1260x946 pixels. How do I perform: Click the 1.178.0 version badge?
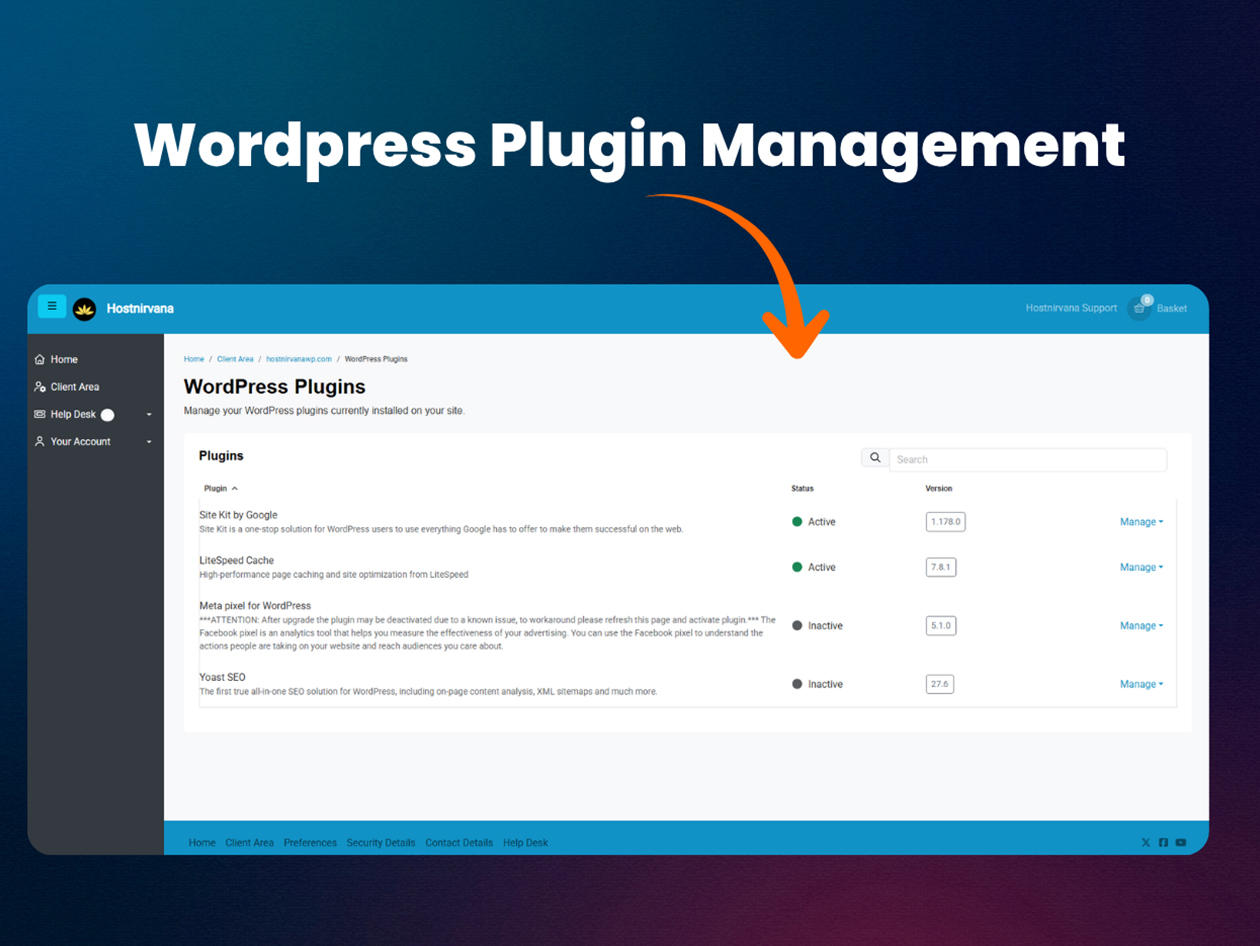(945, 522)
